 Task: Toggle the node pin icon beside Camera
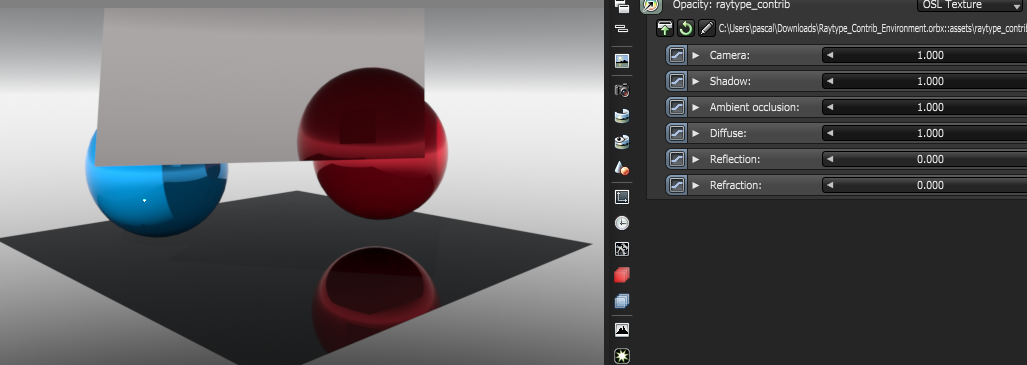677,55
